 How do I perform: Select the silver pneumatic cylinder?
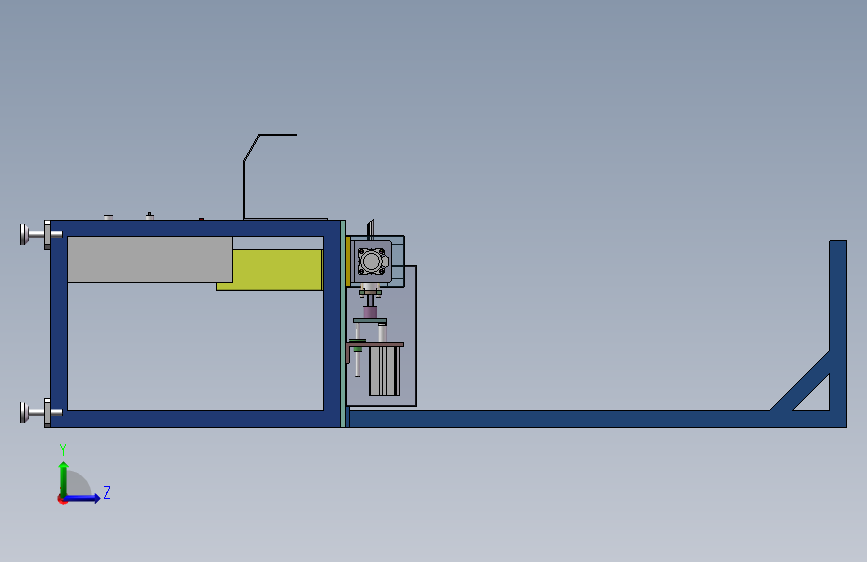coord(384,371)
